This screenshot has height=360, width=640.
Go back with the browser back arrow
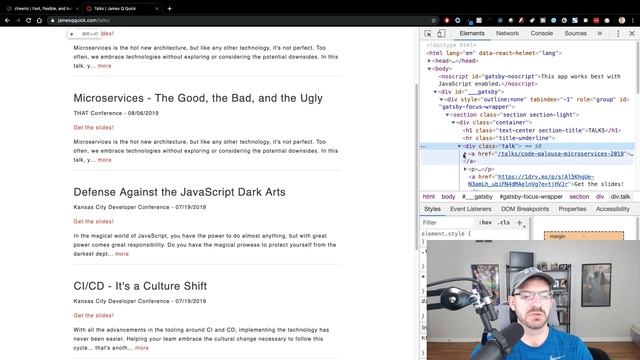(7, 20)
